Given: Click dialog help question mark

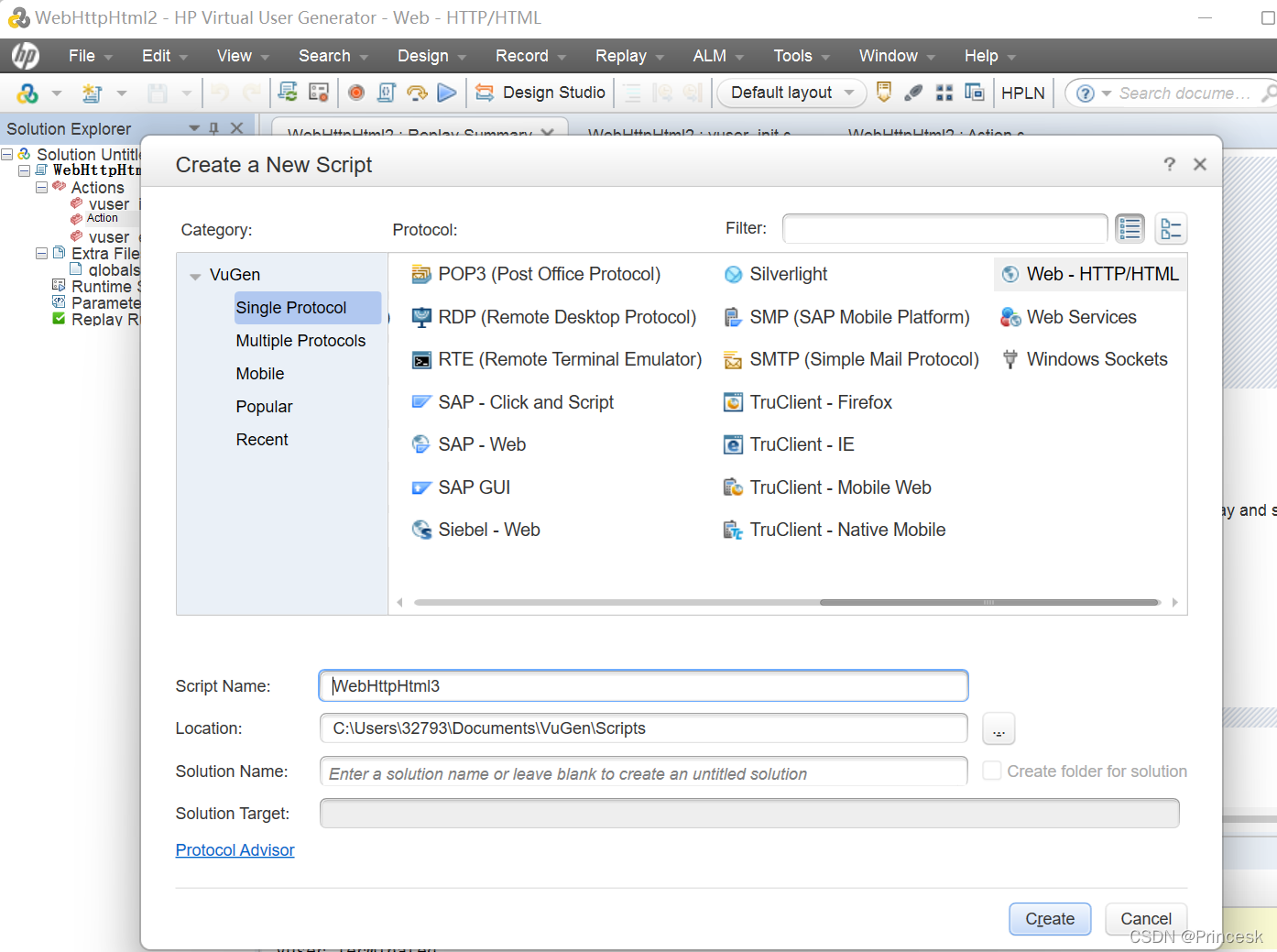Looking at the screenshot, I should tap(1169, 164).
